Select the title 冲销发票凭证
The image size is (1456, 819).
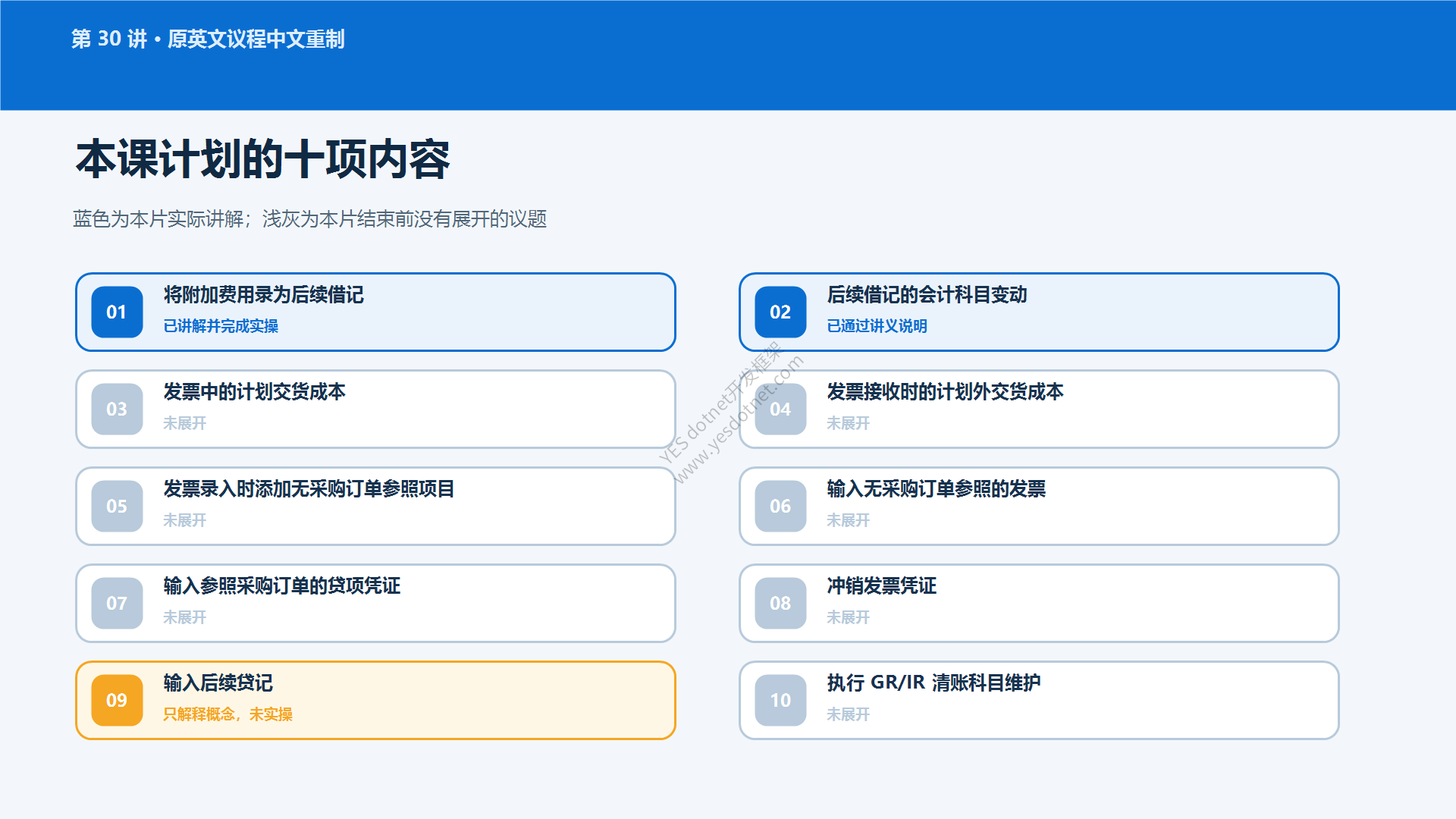[x=881, y=585]
